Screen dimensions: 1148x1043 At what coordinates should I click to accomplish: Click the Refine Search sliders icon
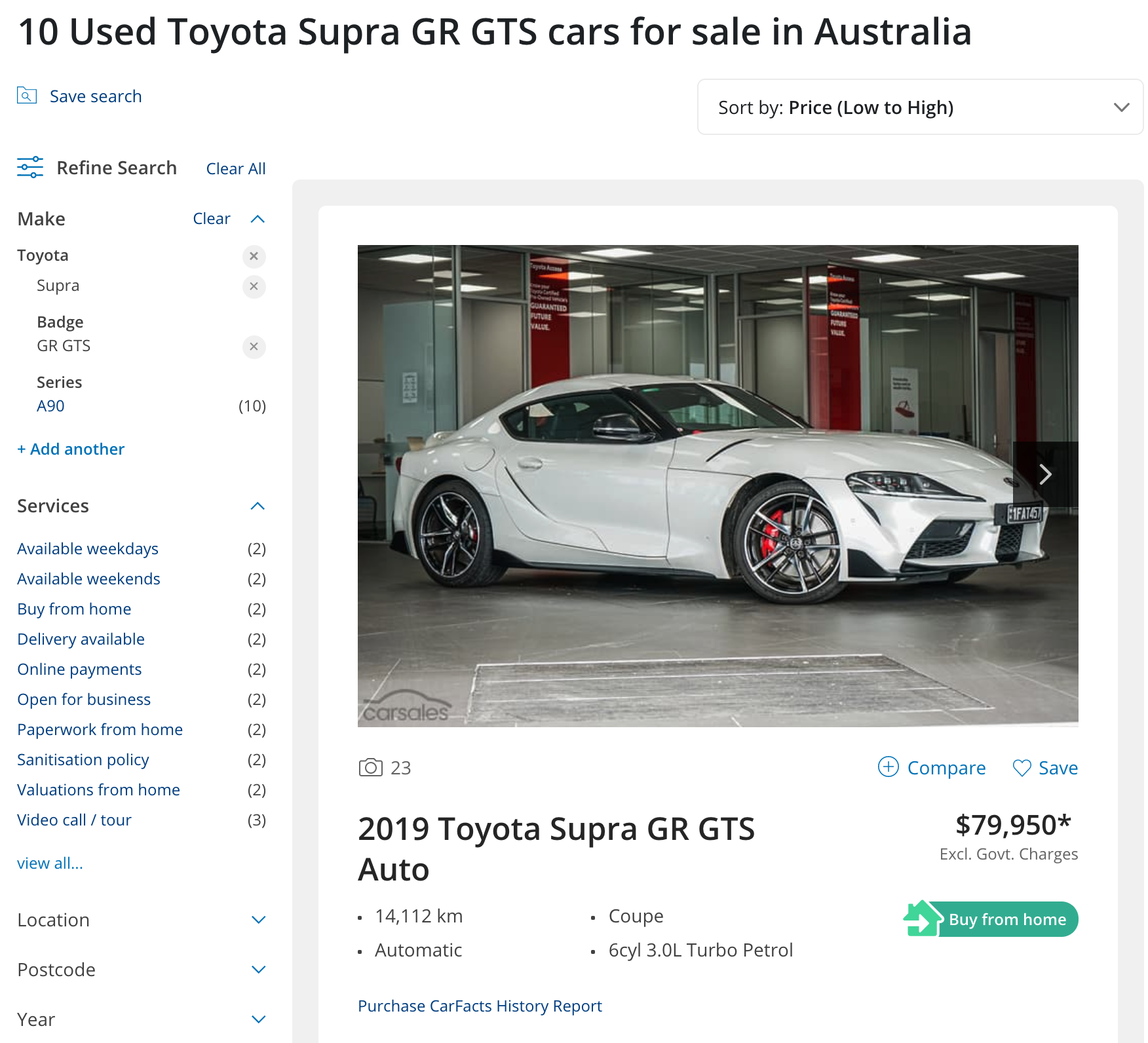tap(30, 167)
